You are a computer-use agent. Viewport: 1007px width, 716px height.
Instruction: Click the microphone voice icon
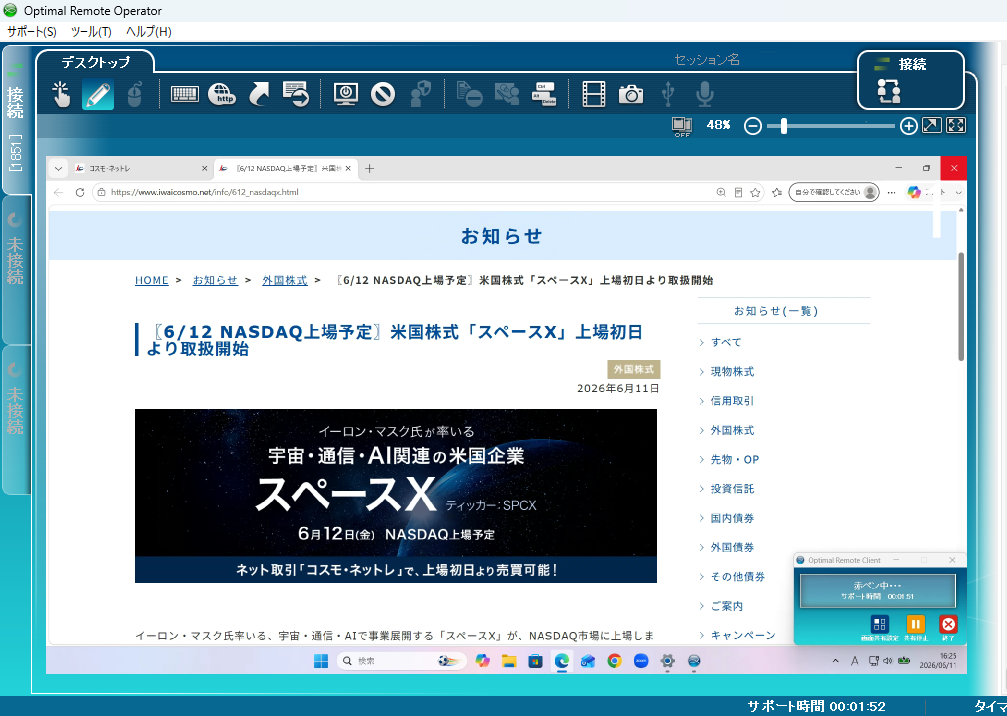(705, 94)
